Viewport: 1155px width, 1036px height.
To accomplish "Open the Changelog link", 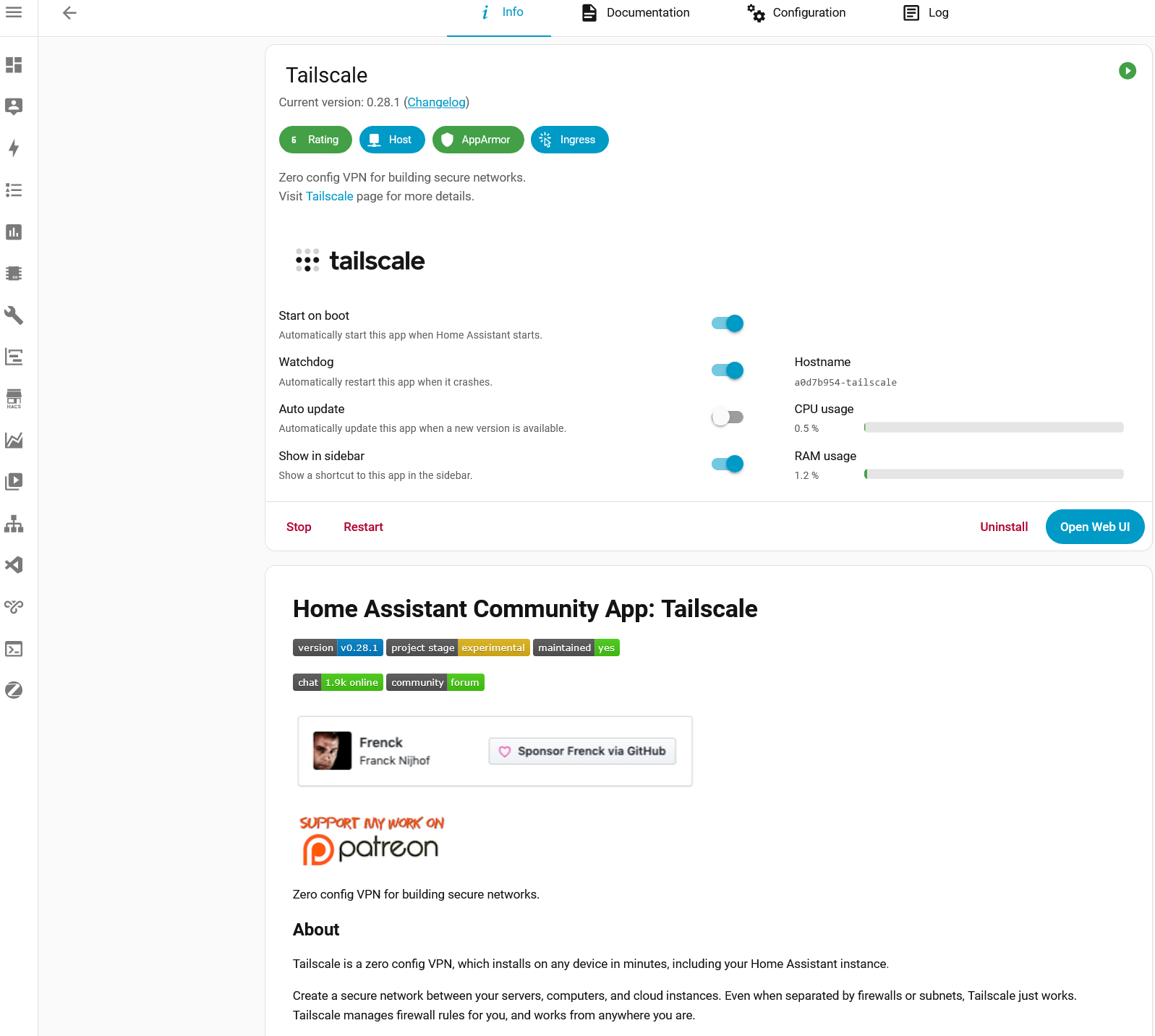I will 436,102.
